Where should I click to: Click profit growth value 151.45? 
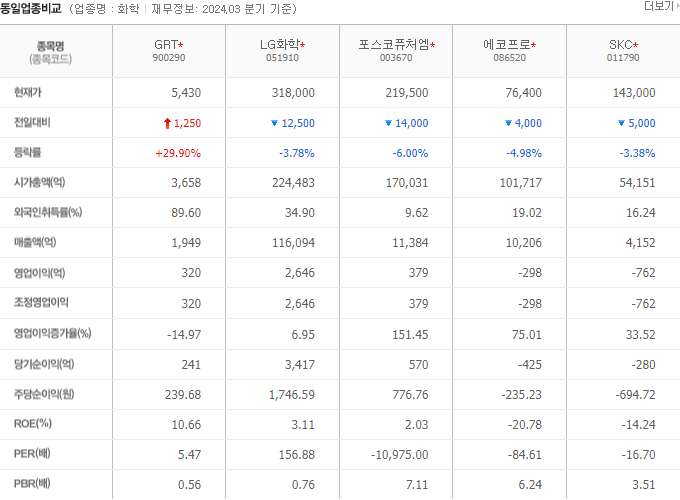(x=410, y=335)
